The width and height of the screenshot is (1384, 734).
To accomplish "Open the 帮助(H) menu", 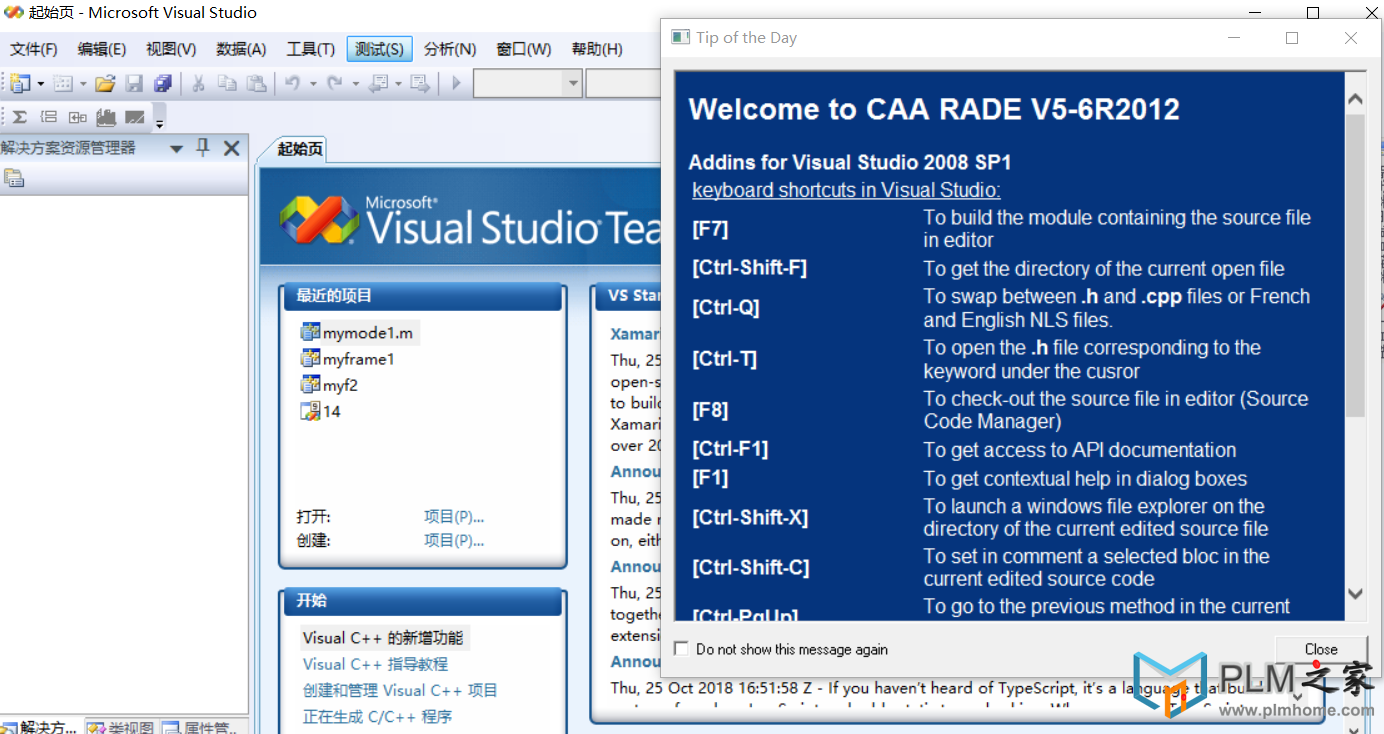I will tap(597, 49).
